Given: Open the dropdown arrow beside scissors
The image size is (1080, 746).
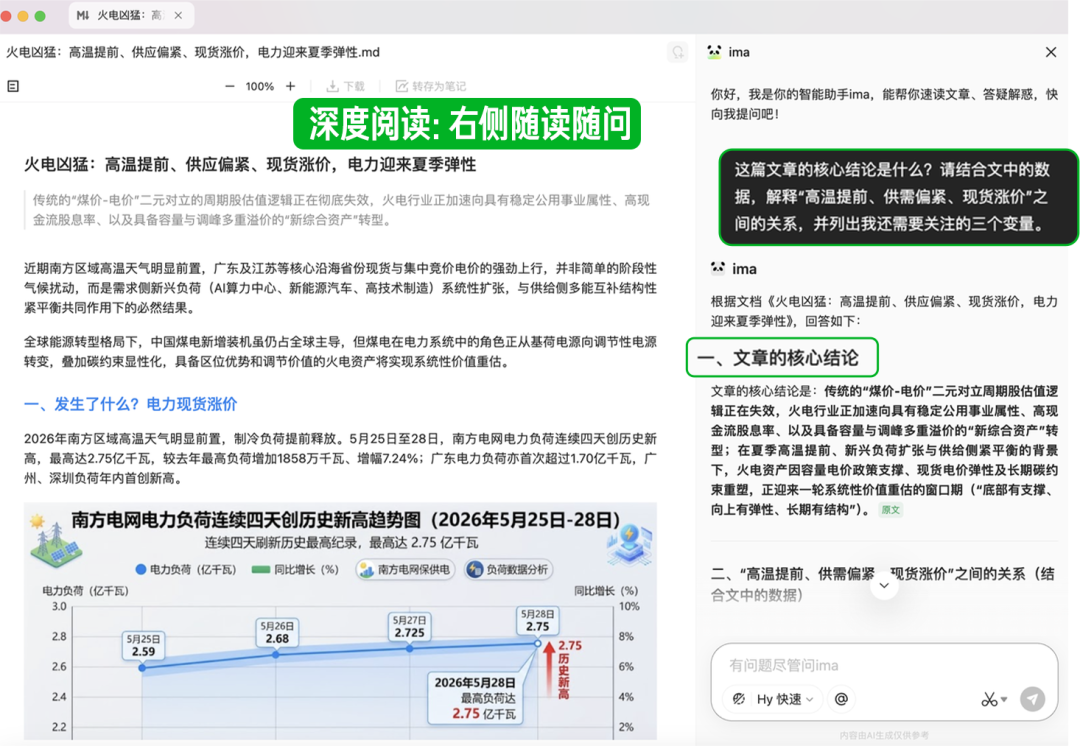Looking at the screenshot, I should click(x=1004, y=699).
